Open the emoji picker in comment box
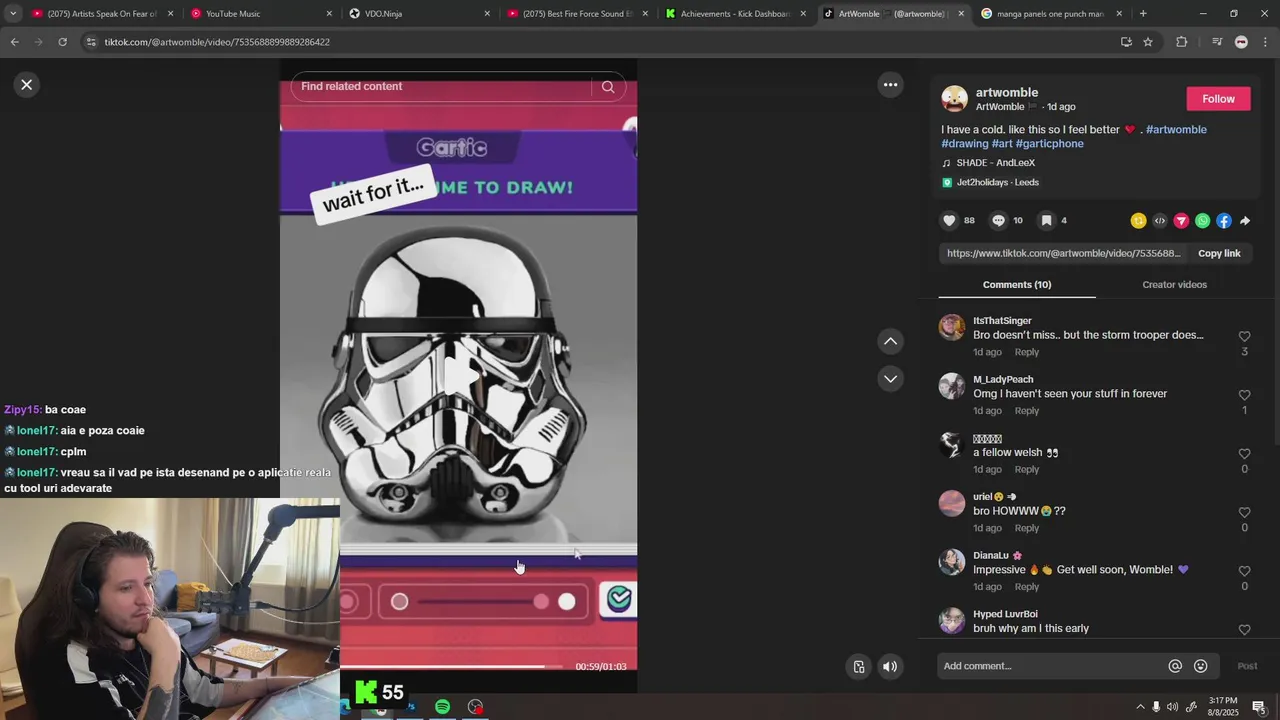The height and width of the screenshot is (720, 1280). click(x=1201, y=666)
